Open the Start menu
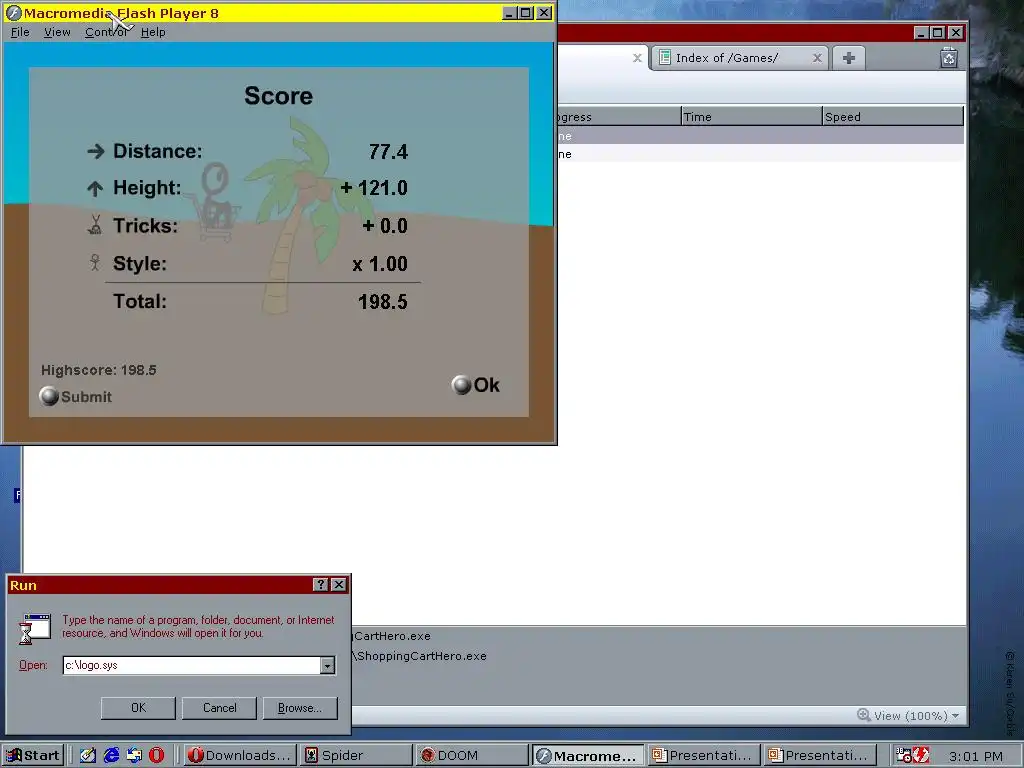This screenshot has width=1024, height=768. (33, 756)
